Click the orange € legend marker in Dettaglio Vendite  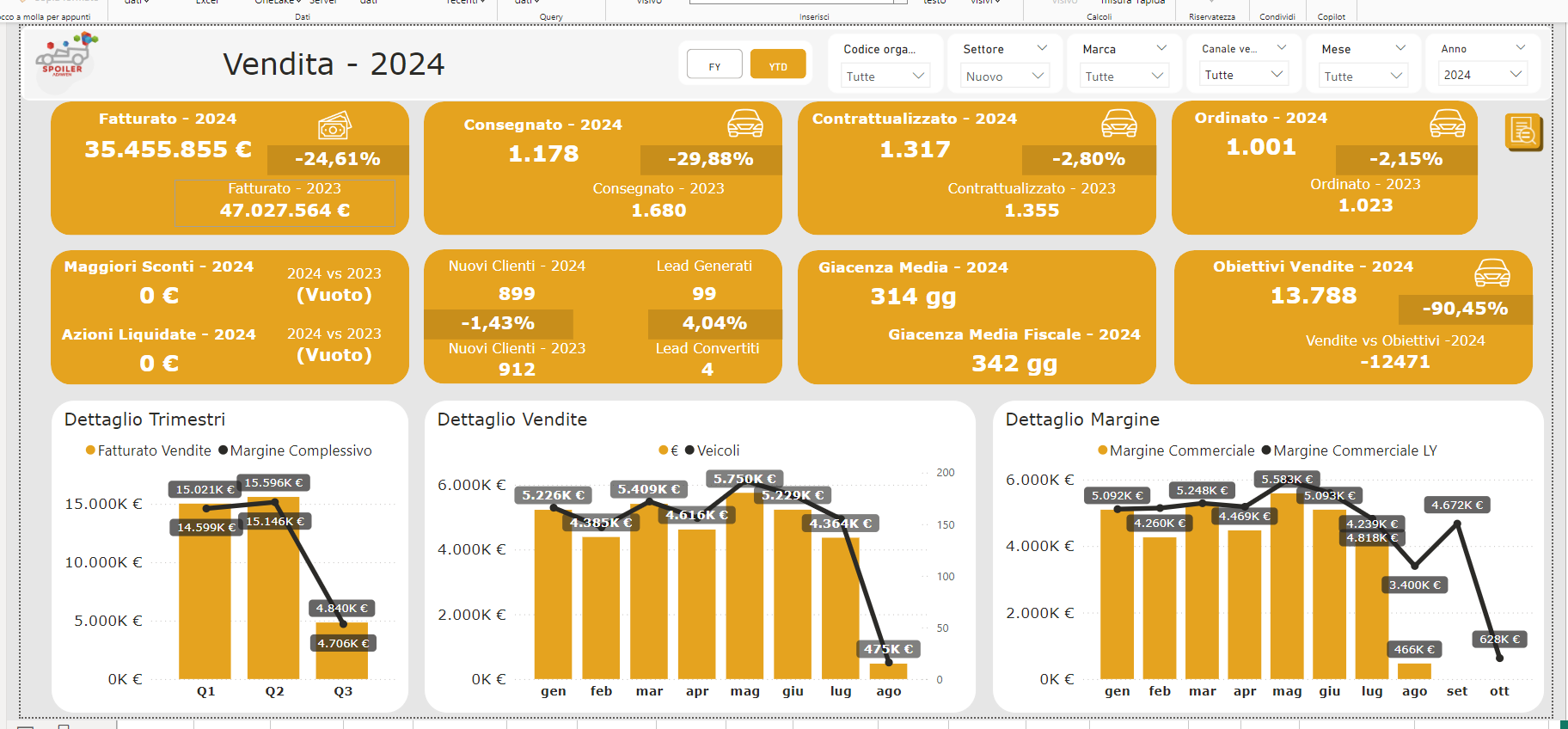[x=663, y=450]
